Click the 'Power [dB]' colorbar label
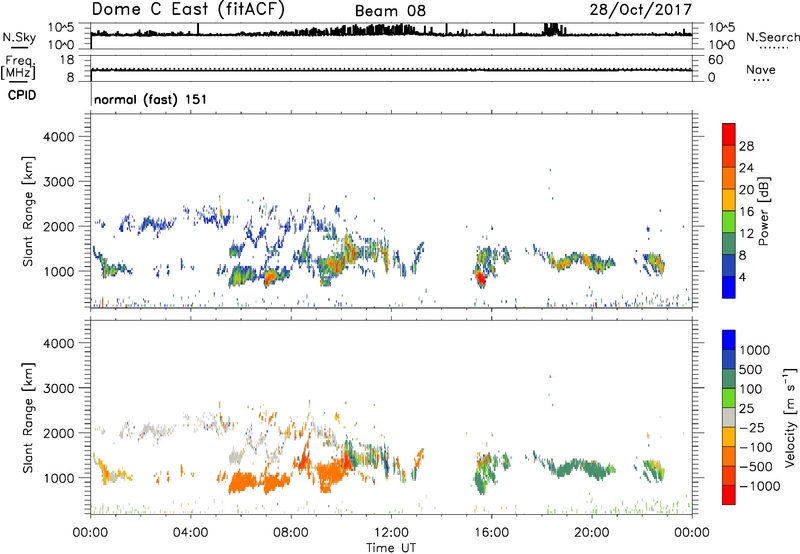 coord(763,211)
